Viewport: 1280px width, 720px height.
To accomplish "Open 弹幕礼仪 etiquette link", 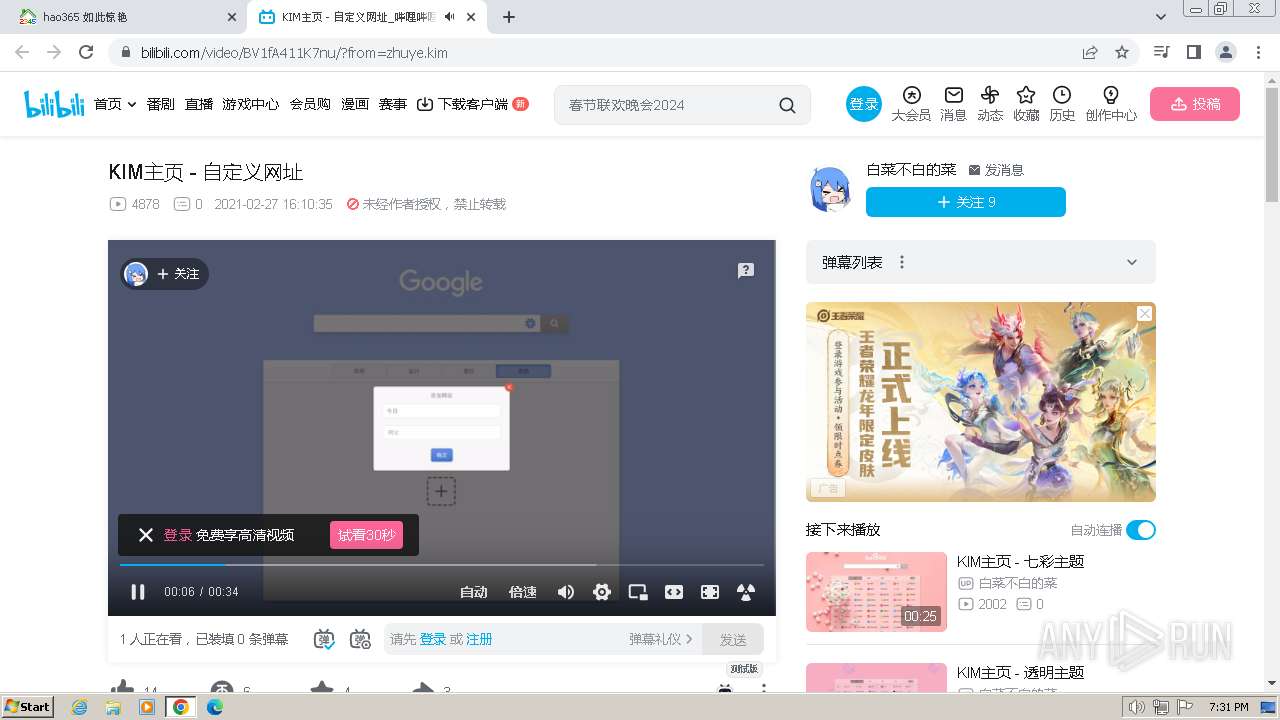I will pyautogui.click(x=660, y=639).
